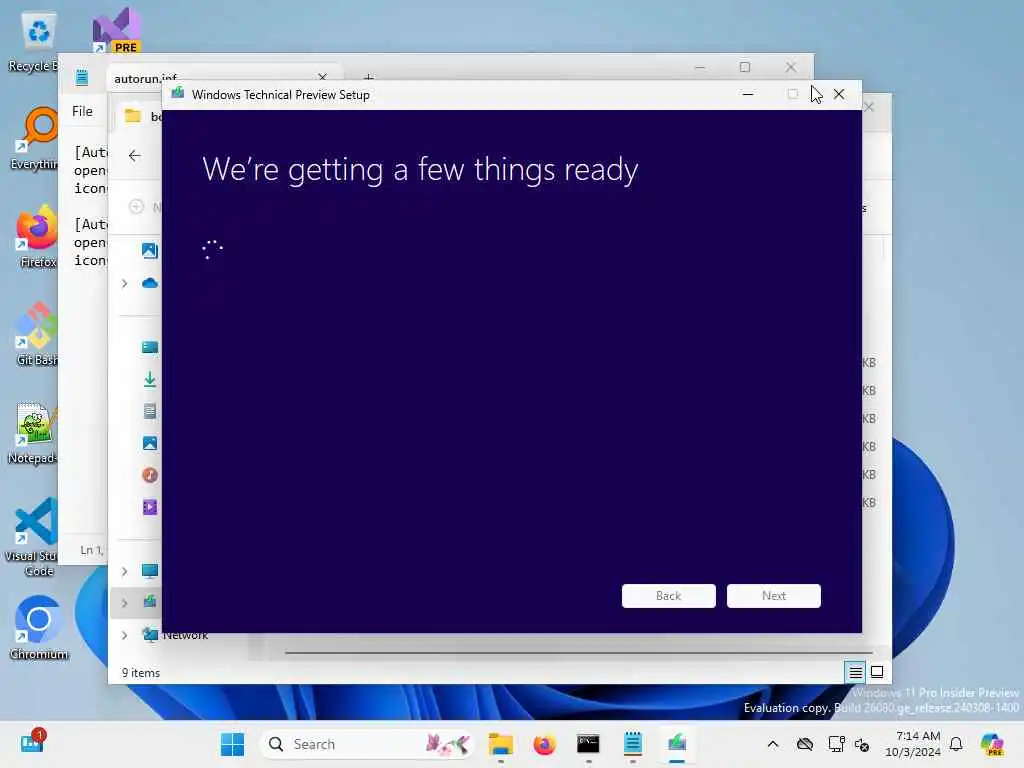Open Downloads in Explorer sidebar

[150, 379]
